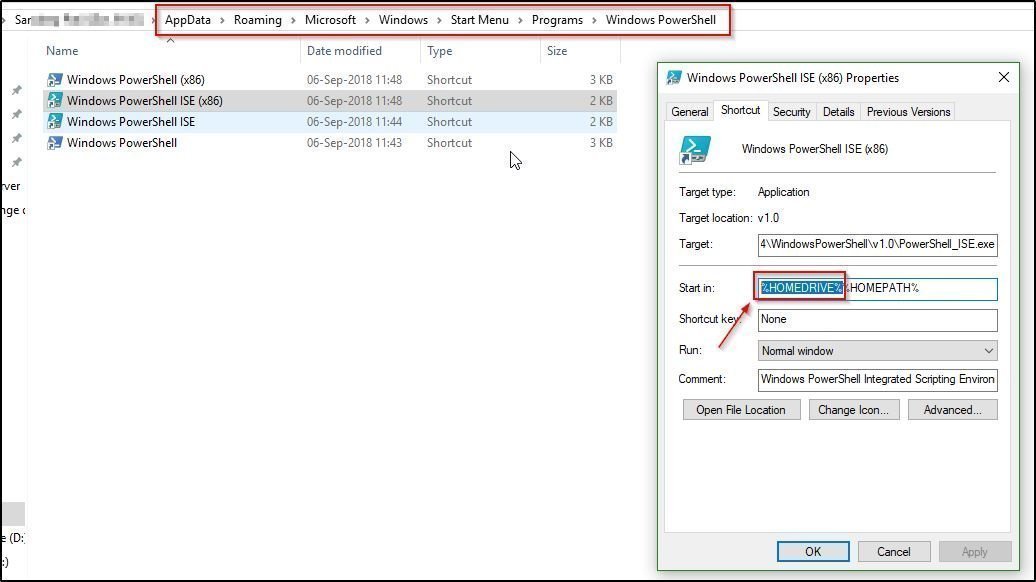Select the Windows PowerShell (x86) shortcut icon
The width and height of the screenshot is (1036, 582).
coord(55,80)
